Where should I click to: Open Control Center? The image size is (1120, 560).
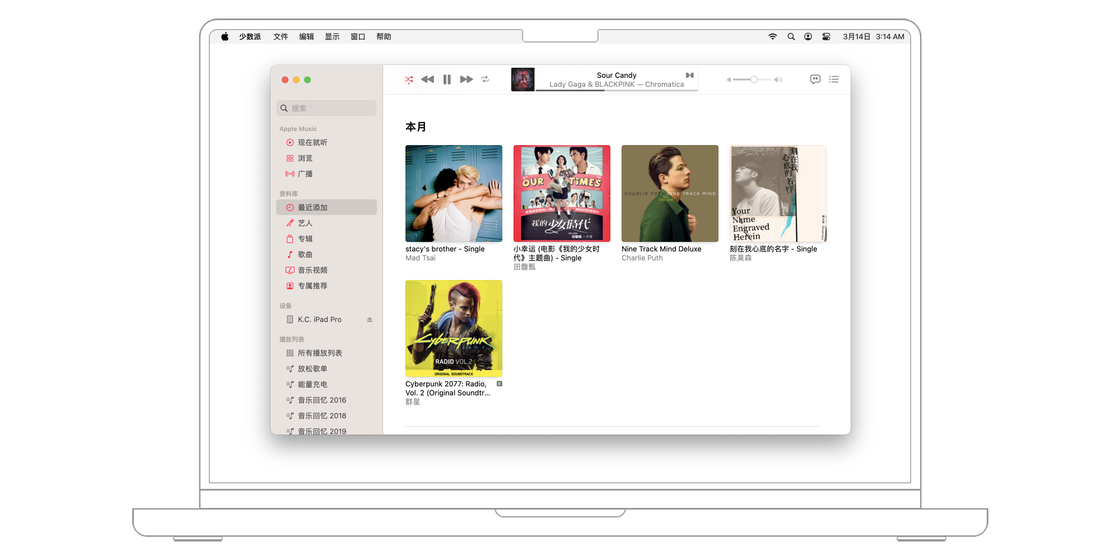click(x=826, y=36)
